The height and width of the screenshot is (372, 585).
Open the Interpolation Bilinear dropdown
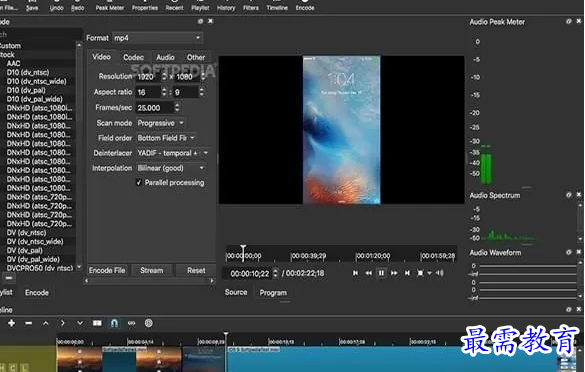(171, 168)
